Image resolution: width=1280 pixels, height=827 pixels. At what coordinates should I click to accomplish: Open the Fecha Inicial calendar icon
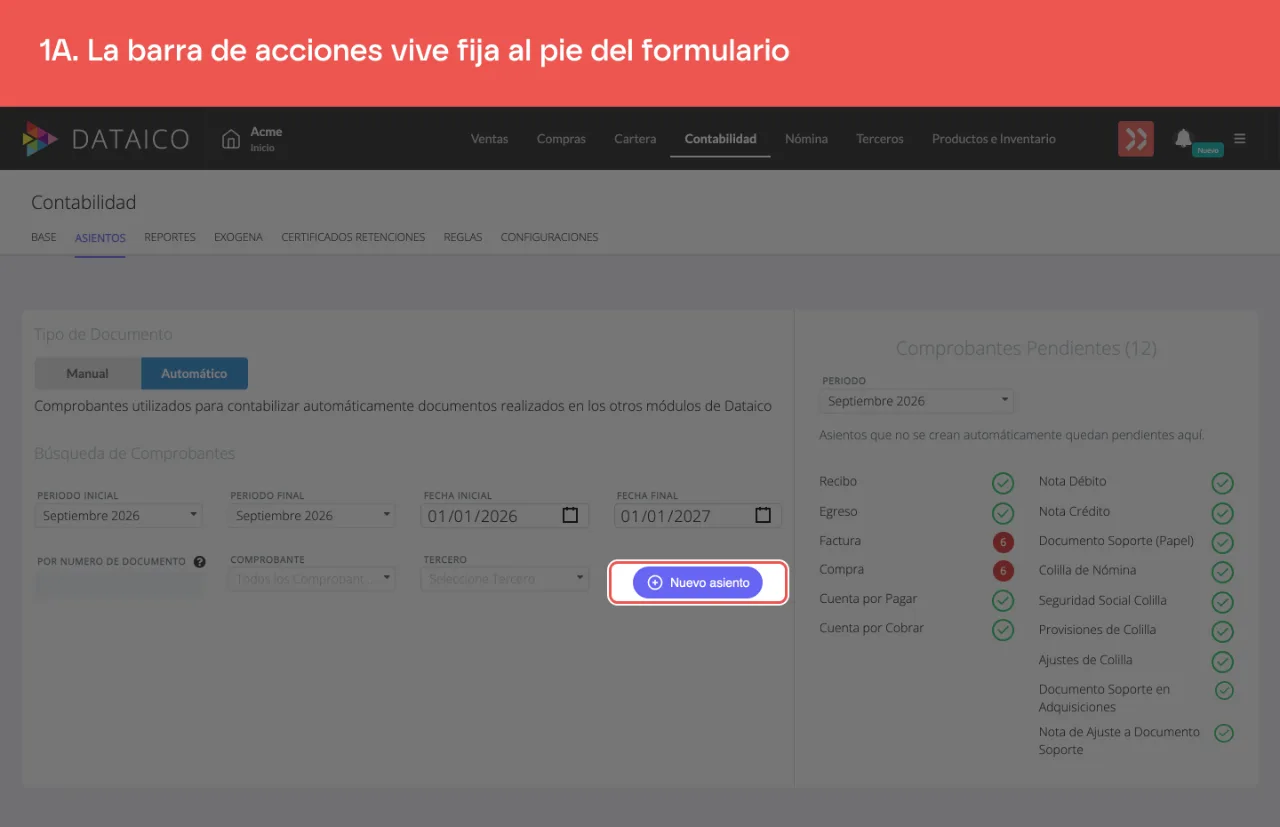tap(570, 515)
